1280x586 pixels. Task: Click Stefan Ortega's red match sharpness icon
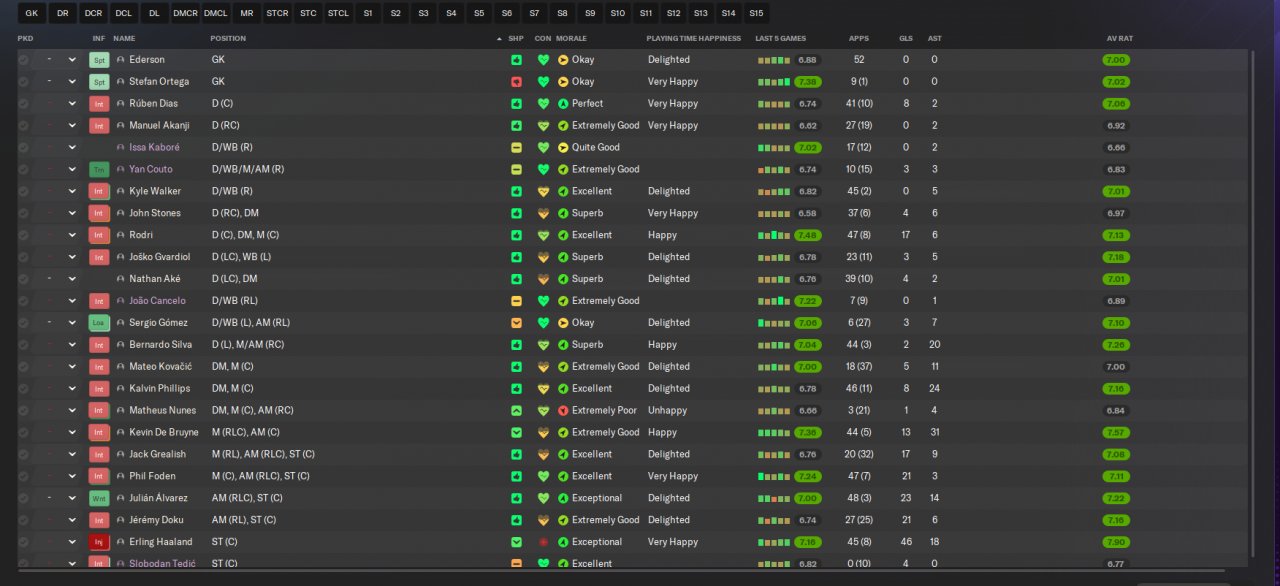point(516,82)
